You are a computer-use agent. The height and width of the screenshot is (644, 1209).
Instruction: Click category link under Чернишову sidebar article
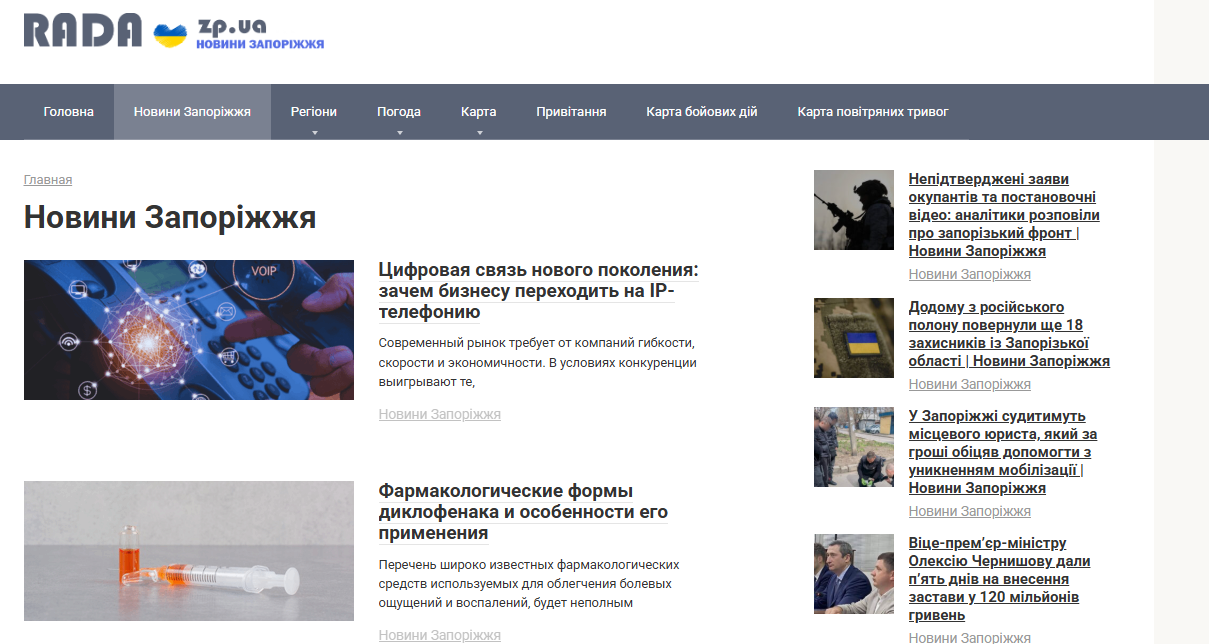tap(970, 638)
